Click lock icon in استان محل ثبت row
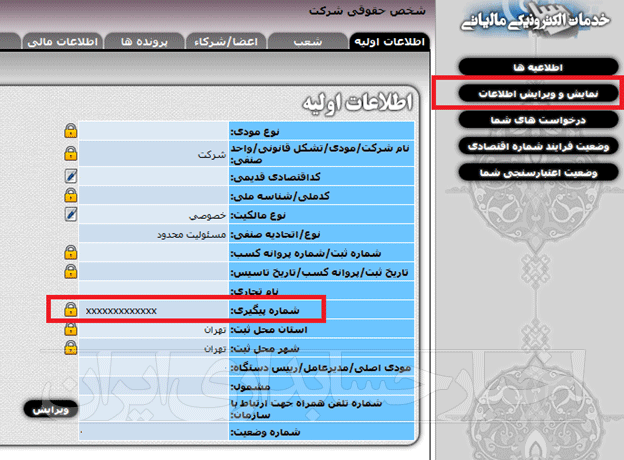624x460 pixels. click(71, 329)
